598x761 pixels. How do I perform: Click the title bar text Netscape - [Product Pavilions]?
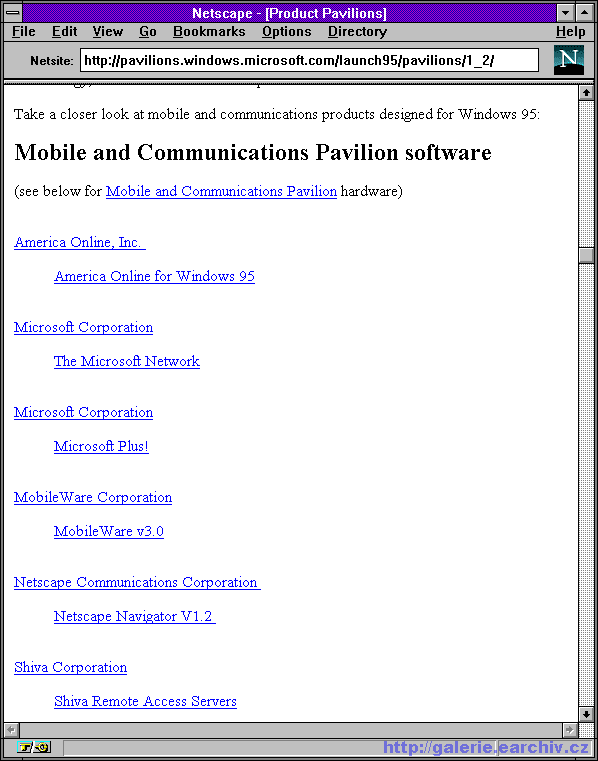click(289, 13)
